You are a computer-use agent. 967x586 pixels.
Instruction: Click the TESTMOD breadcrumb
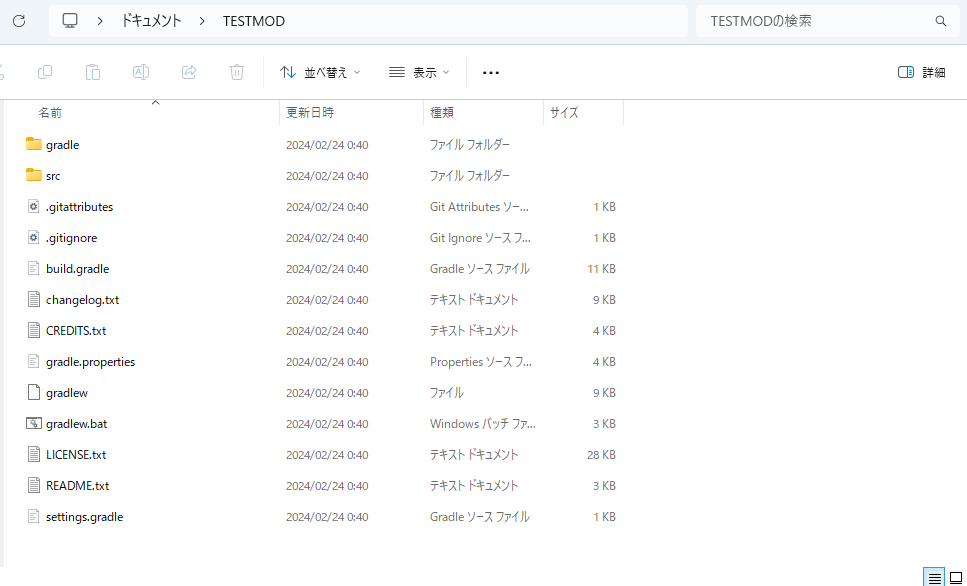(x=254, y=21)
